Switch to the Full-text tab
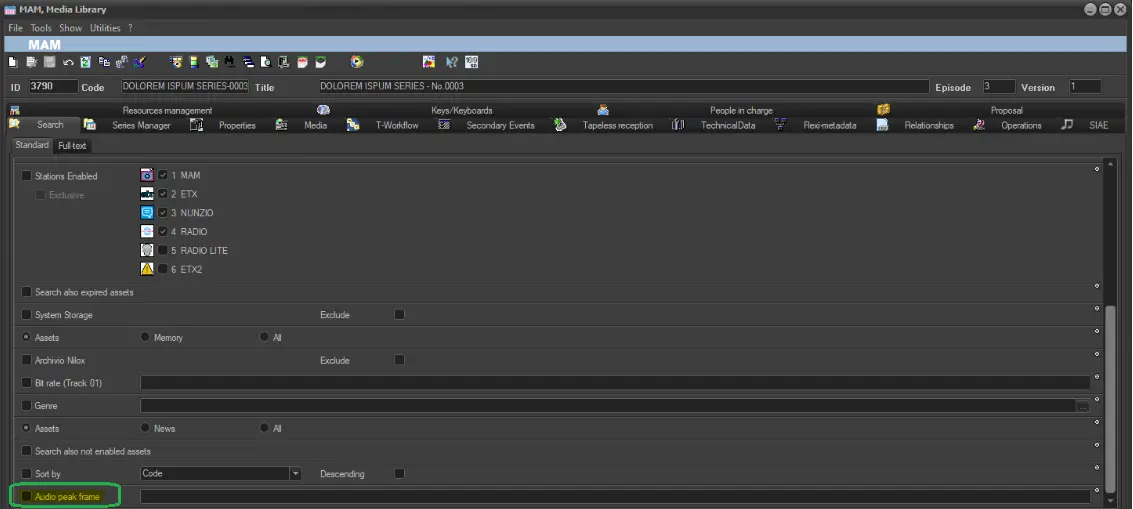The height and width of the screenshot is (509, 1133). pos(72,146)
